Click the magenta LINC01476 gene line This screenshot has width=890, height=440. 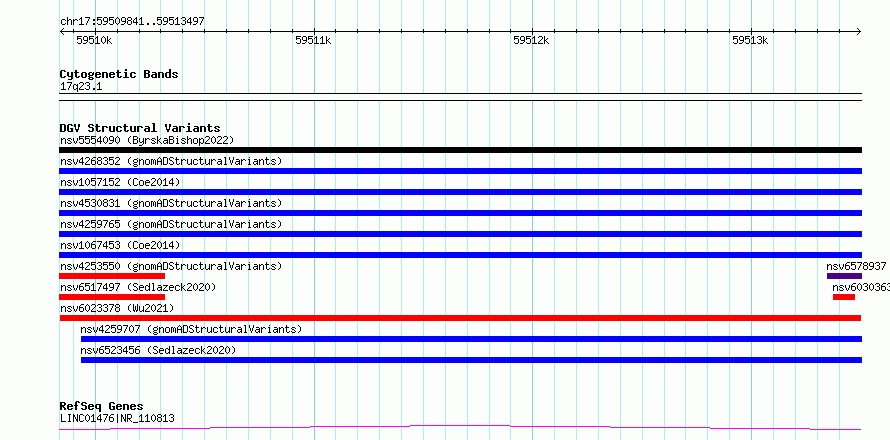click(x=460, y=427)
